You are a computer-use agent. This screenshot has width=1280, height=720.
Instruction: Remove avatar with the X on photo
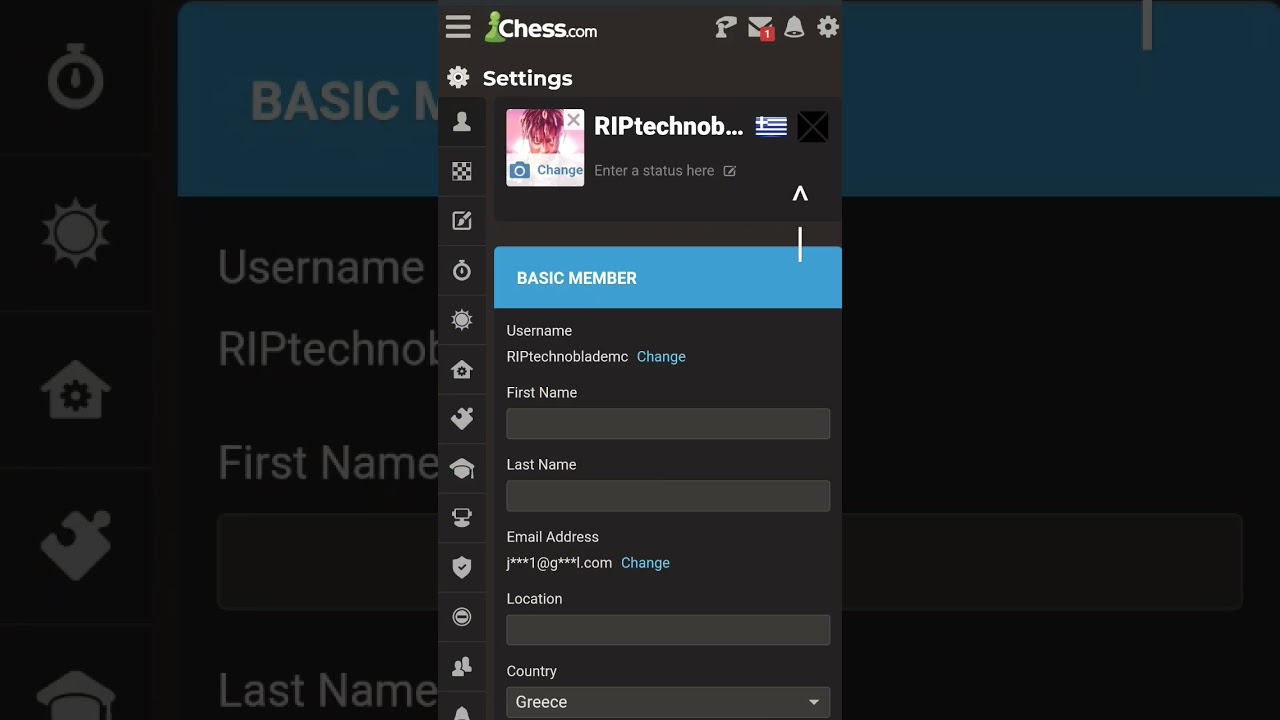point(573,120)
